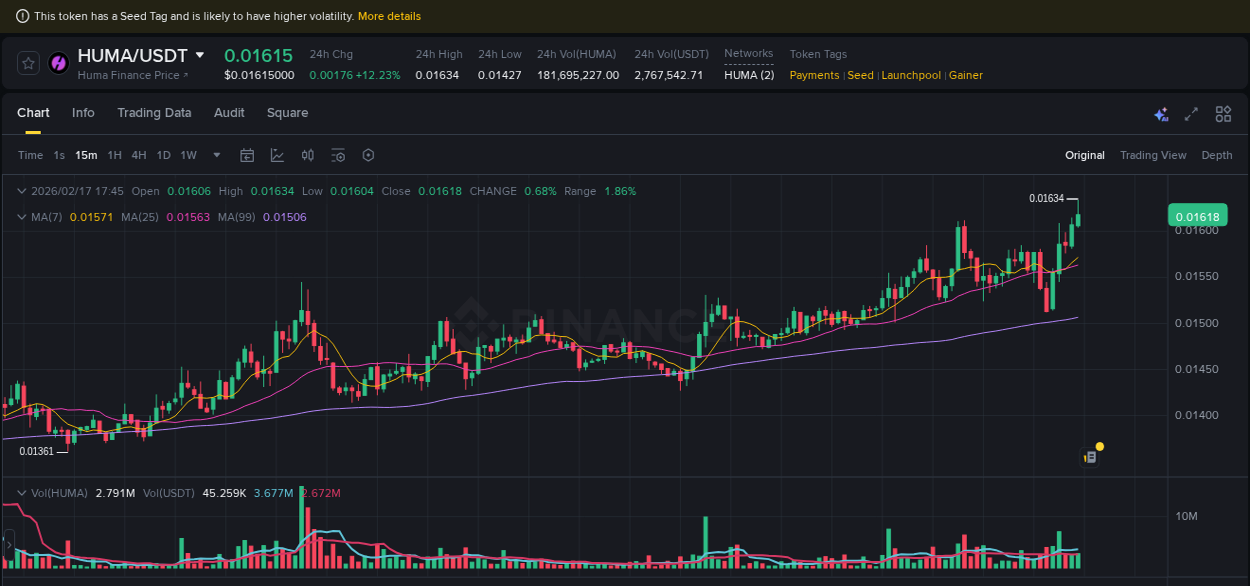The image size is (1250, 586).
Task: Add HUMA/USDT to favorites with star icon
Action: (x=28, y=62)
